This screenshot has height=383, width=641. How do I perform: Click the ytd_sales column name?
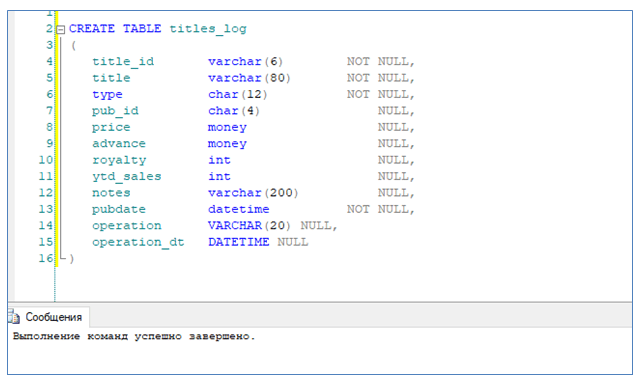(x=127, y=177)
